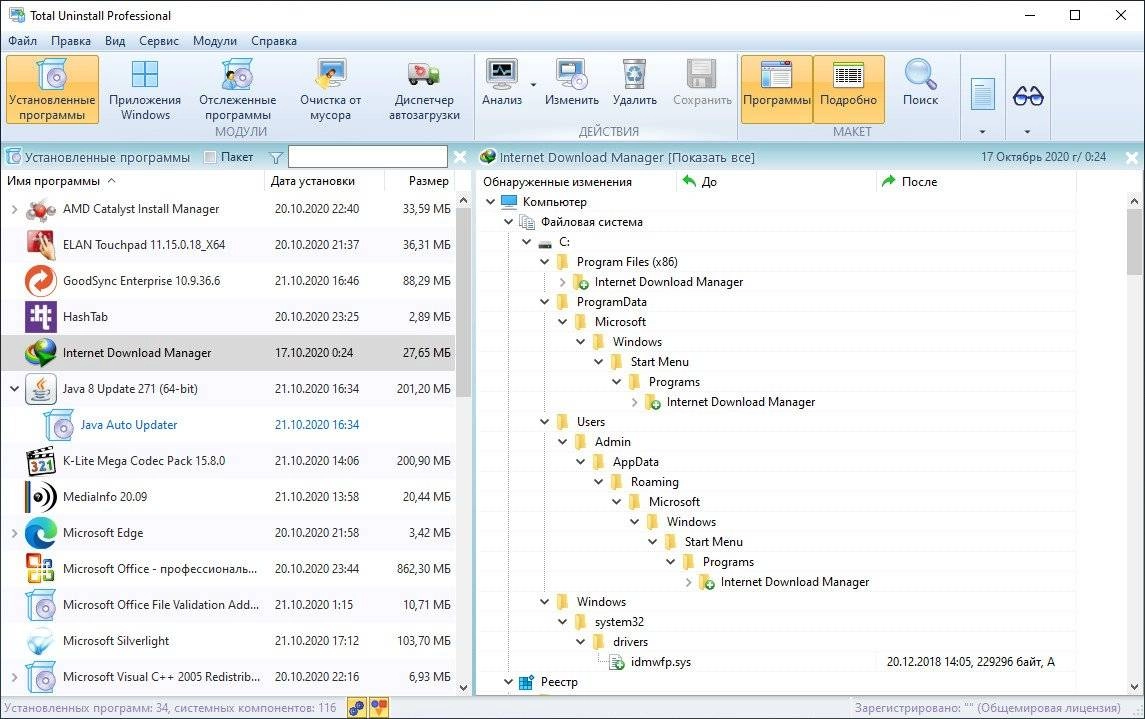Click the Удалить recycle bin icon
The height and width of the screenshot is (719, 1145).
(634, 75)
